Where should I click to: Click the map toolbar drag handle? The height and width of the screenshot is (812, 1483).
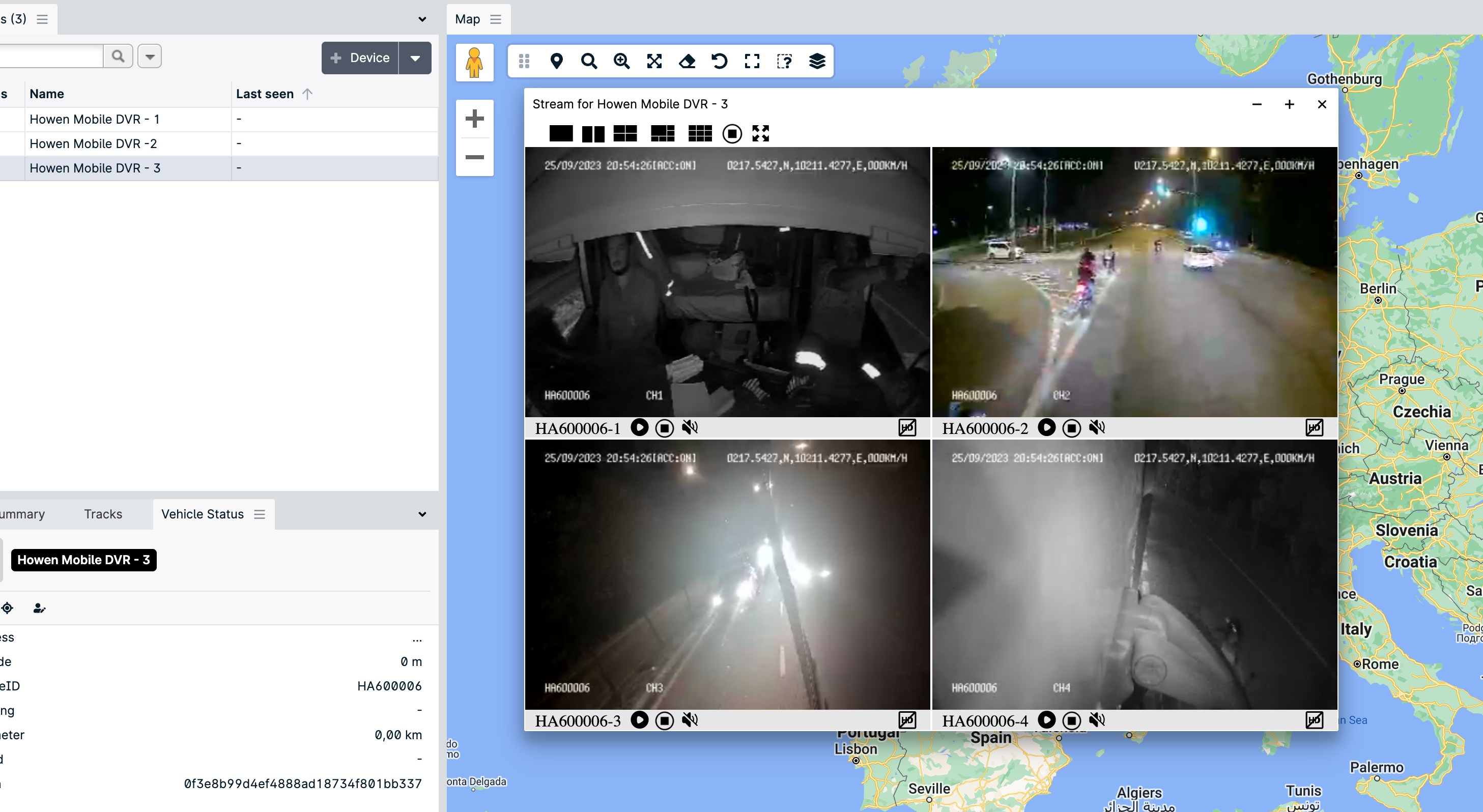tap(524, 61)
